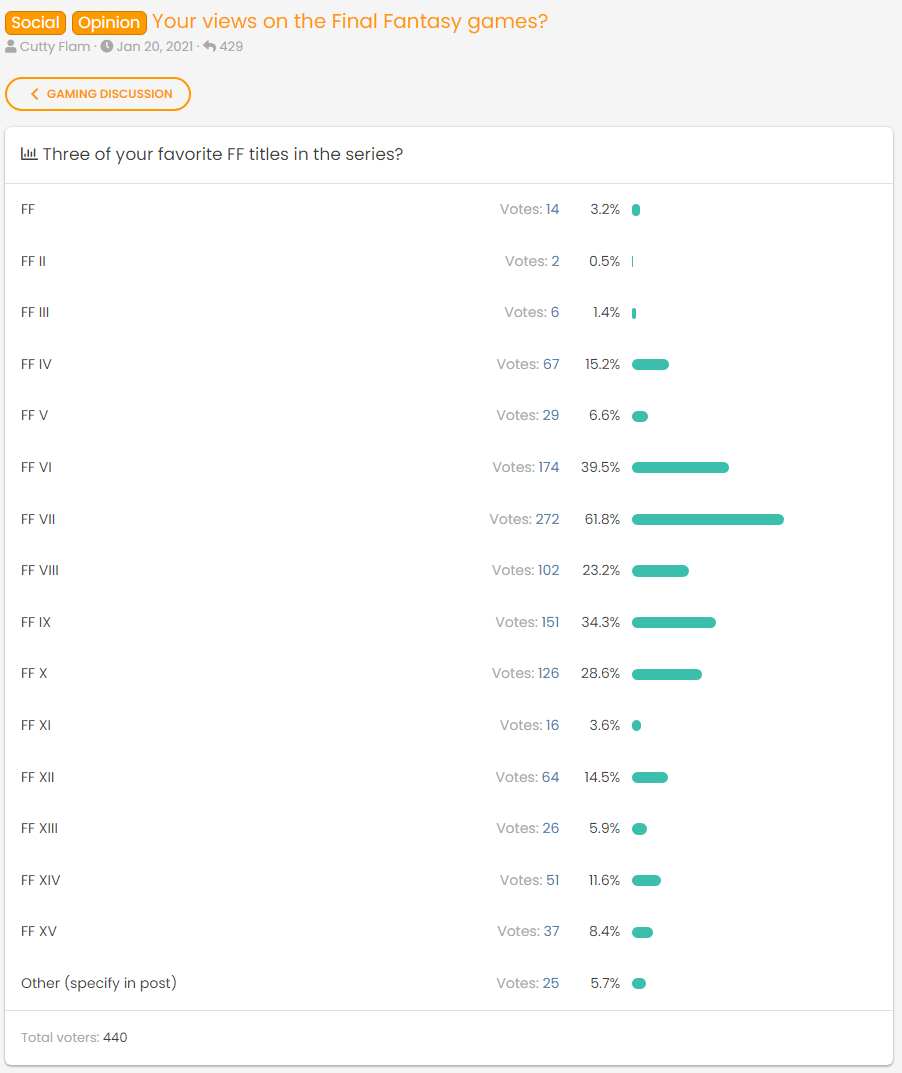Click the thread title text
The height and width of the screenshot is (1073, 902).
(350, 21)
